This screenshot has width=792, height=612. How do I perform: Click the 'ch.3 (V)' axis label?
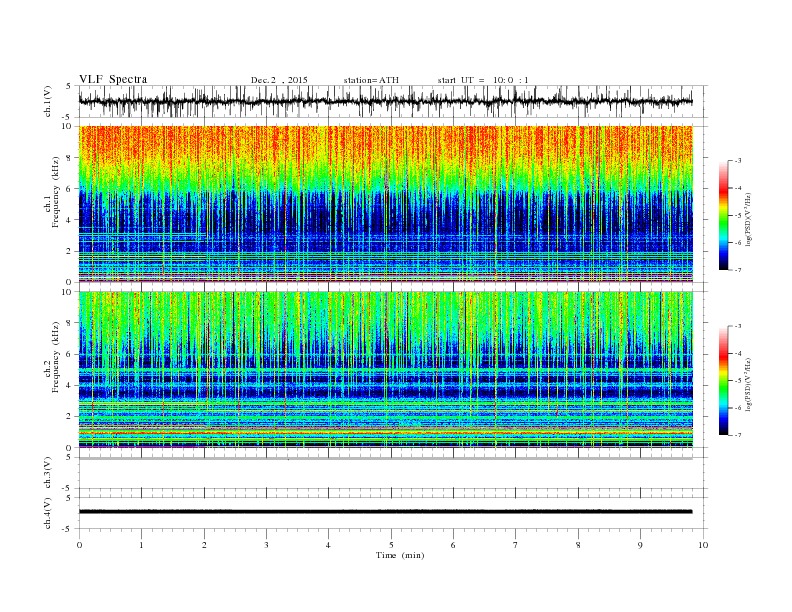tap(48, 473)
